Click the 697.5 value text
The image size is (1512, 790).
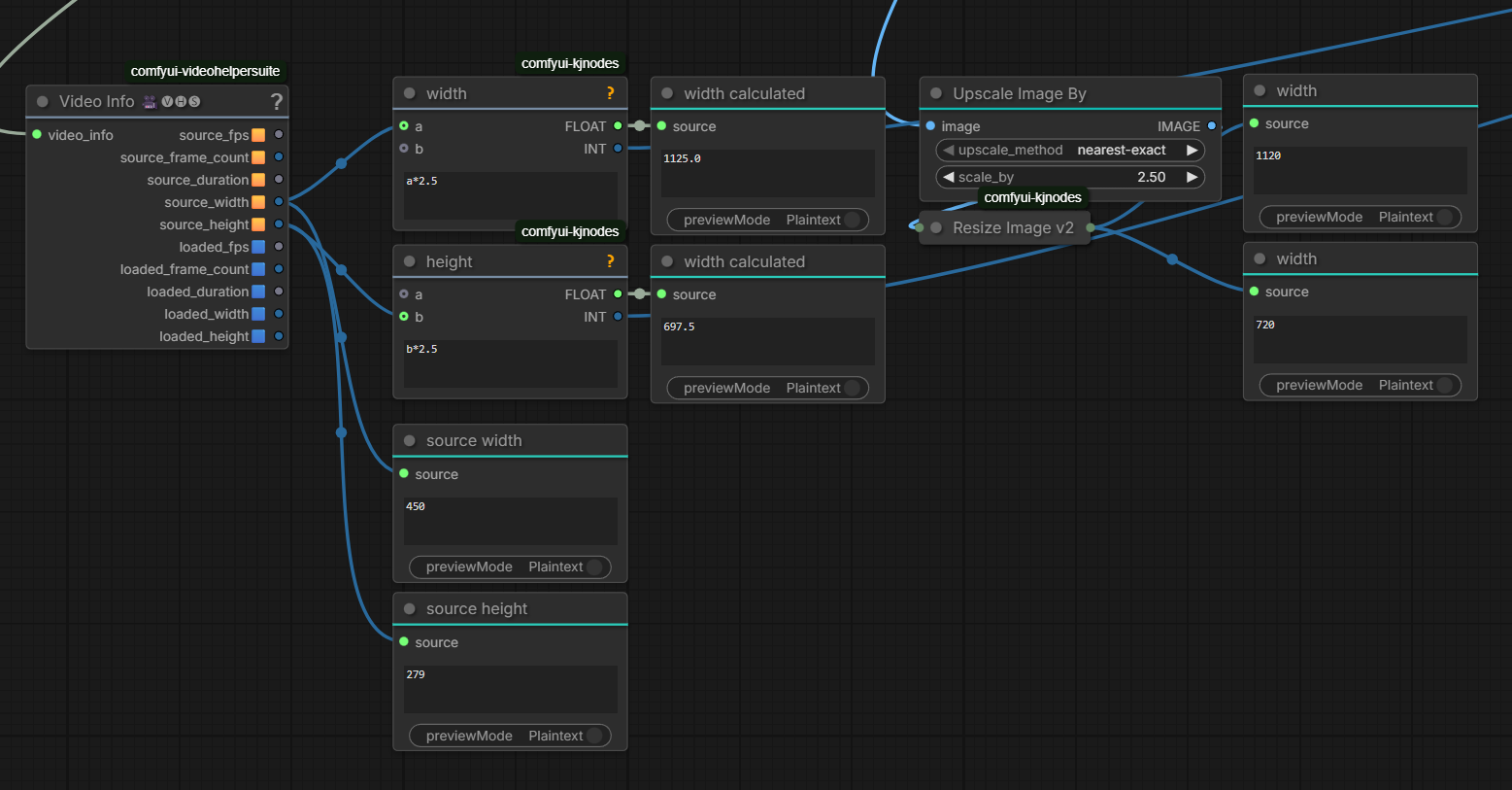click(x=679, y=326)
